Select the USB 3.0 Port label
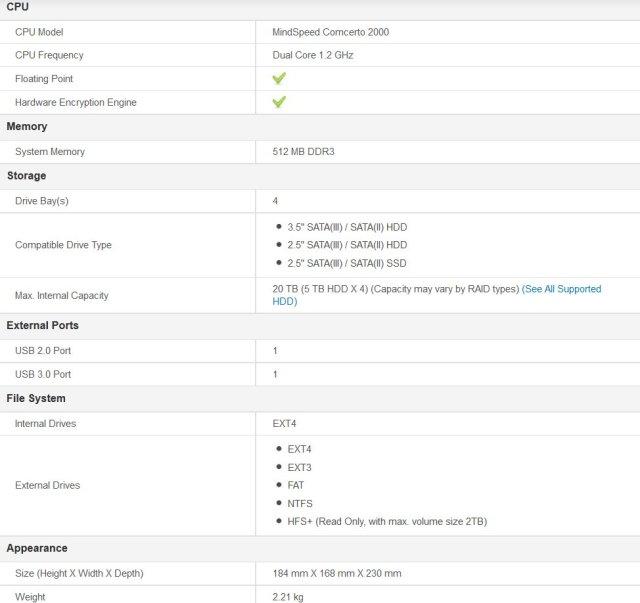The height and width of the screenshot is (603, 640). click(43, 374)
